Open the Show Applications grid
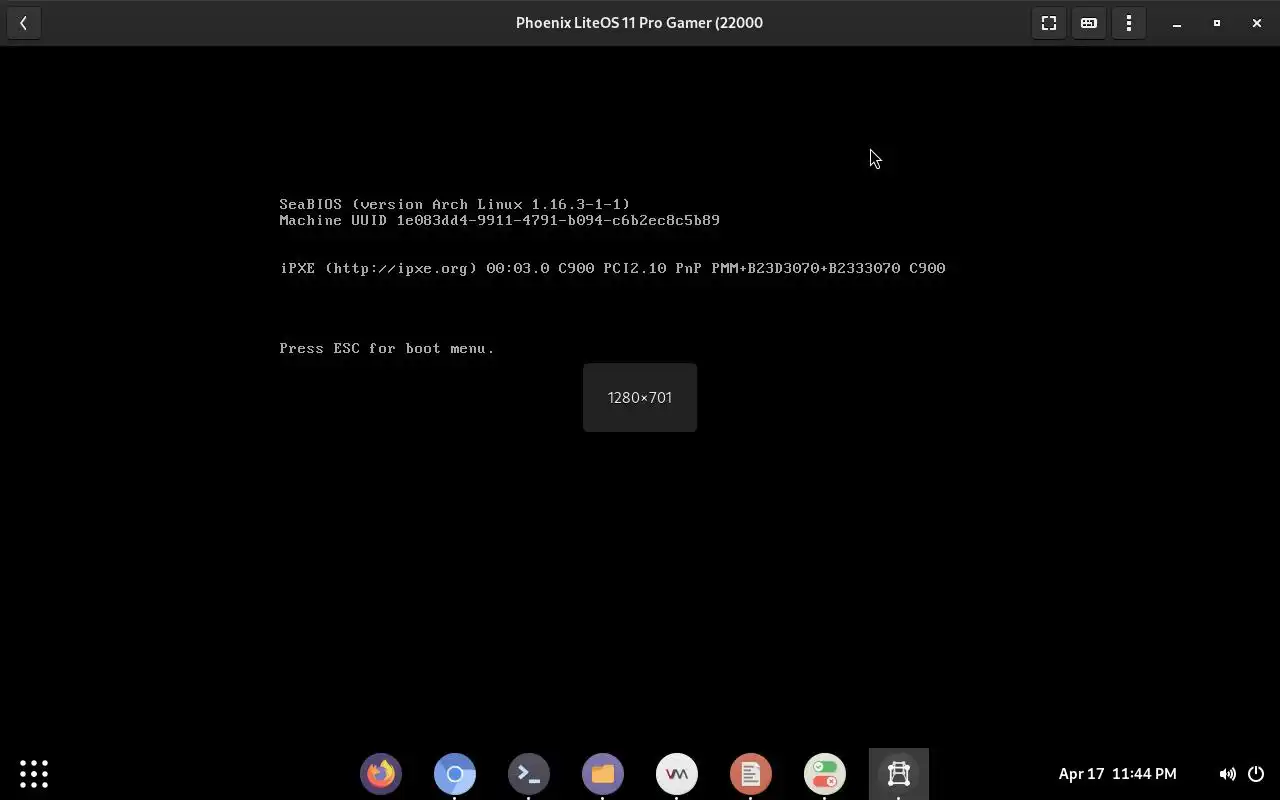This screenshot has height=800, width=1280. pyautogui.click(x=34, y=774)
